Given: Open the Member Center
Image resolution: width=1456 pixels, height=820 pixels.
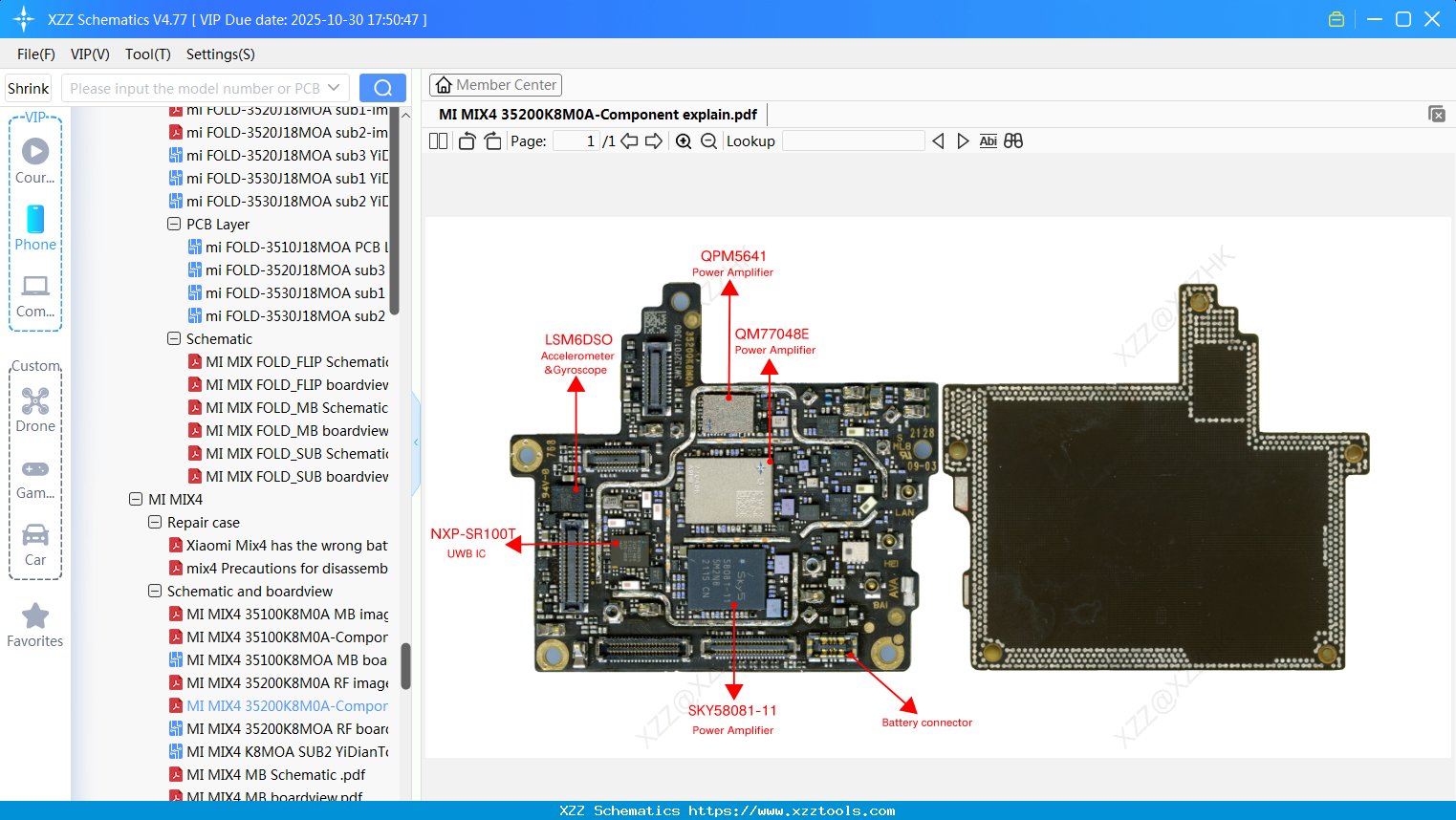Looking at the screenshot, I should click(x=495, y=84).
